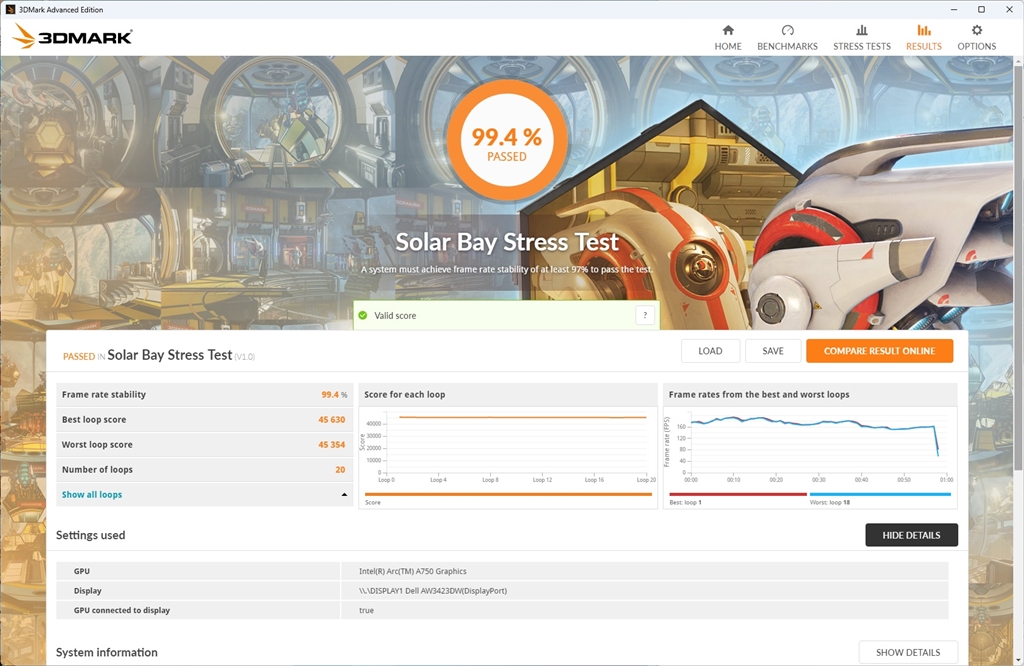
Task: Click the 3DMark logo
Action: pyautogui.click(x=73, y=38)
